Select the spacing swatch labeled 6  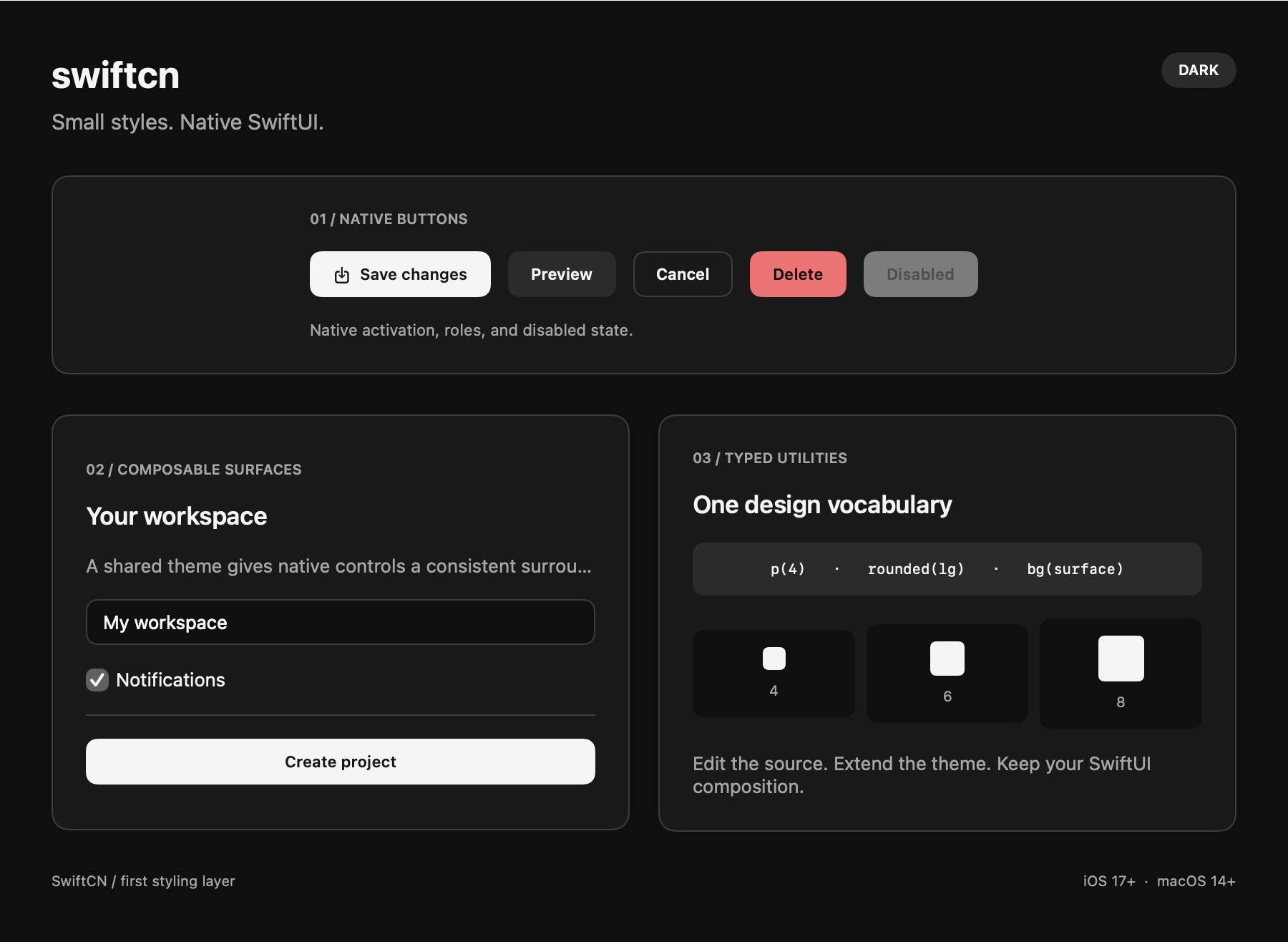tap(947, 674)
